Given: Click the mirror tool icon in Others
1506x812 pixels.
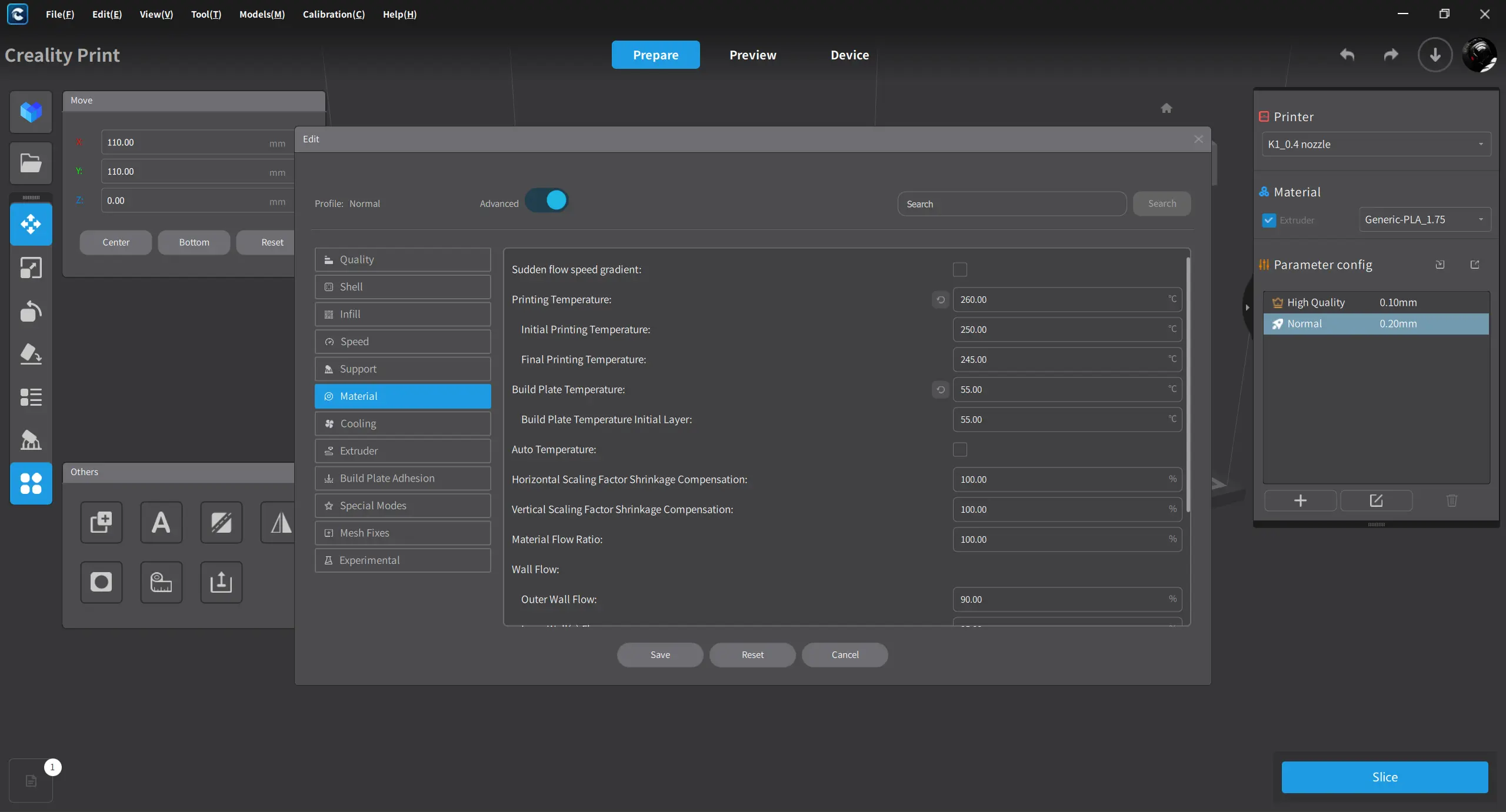Looking at the screenshot, I should [278, 522].
